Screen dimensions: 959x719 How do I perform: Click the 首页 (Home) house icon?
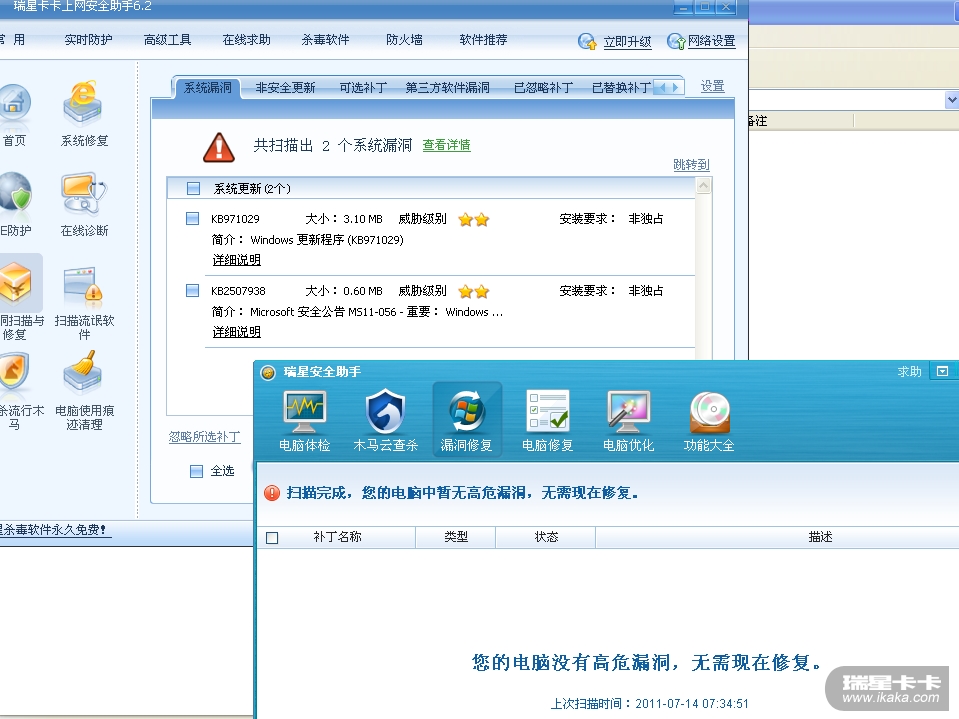pos(13,103)
